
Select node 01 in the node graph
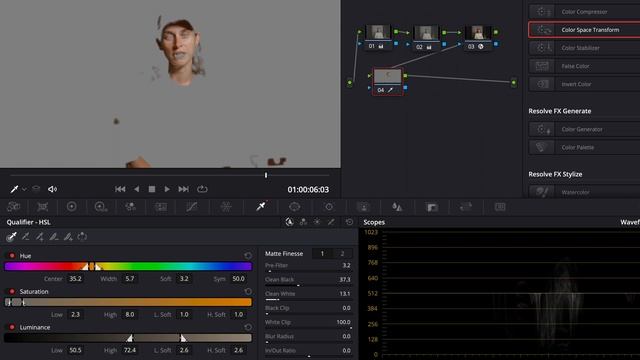click(x=378, y=37)
